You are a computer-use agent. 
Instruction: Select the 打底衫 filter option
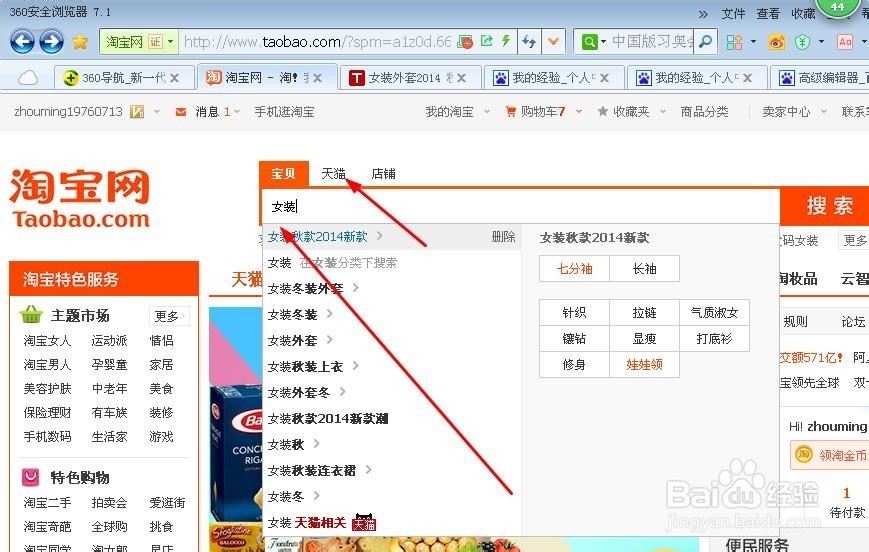tap(714, 338)
